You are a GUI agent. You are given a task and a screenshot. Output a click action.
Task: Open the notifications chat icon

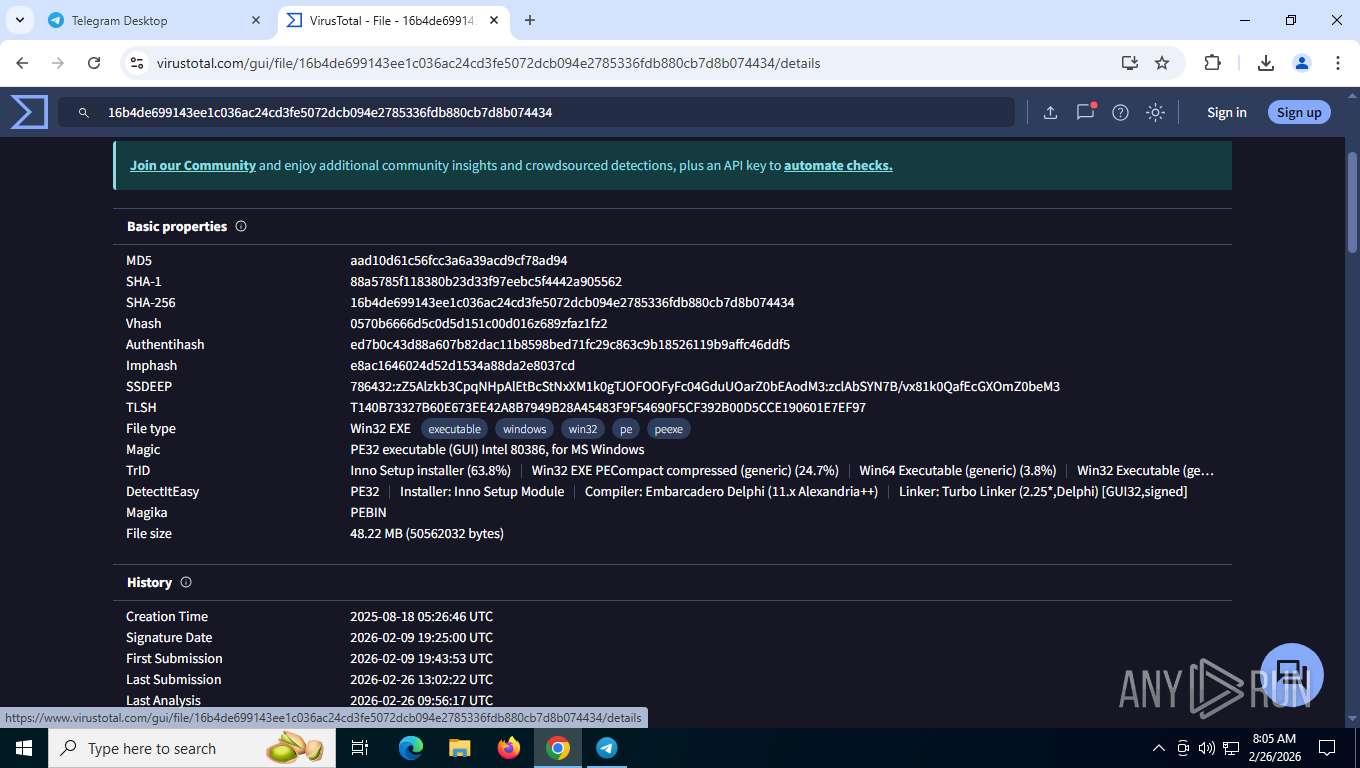click(x=1085, y=112)
